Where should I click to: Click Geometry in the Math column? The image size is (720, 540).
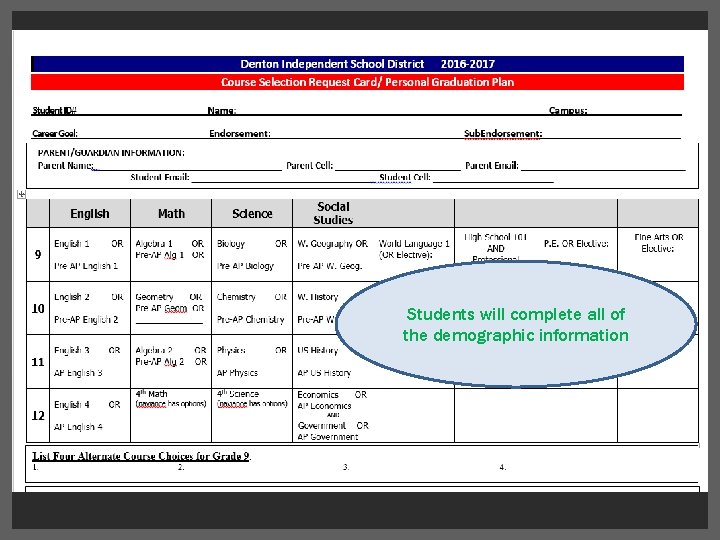pos(154,297)
